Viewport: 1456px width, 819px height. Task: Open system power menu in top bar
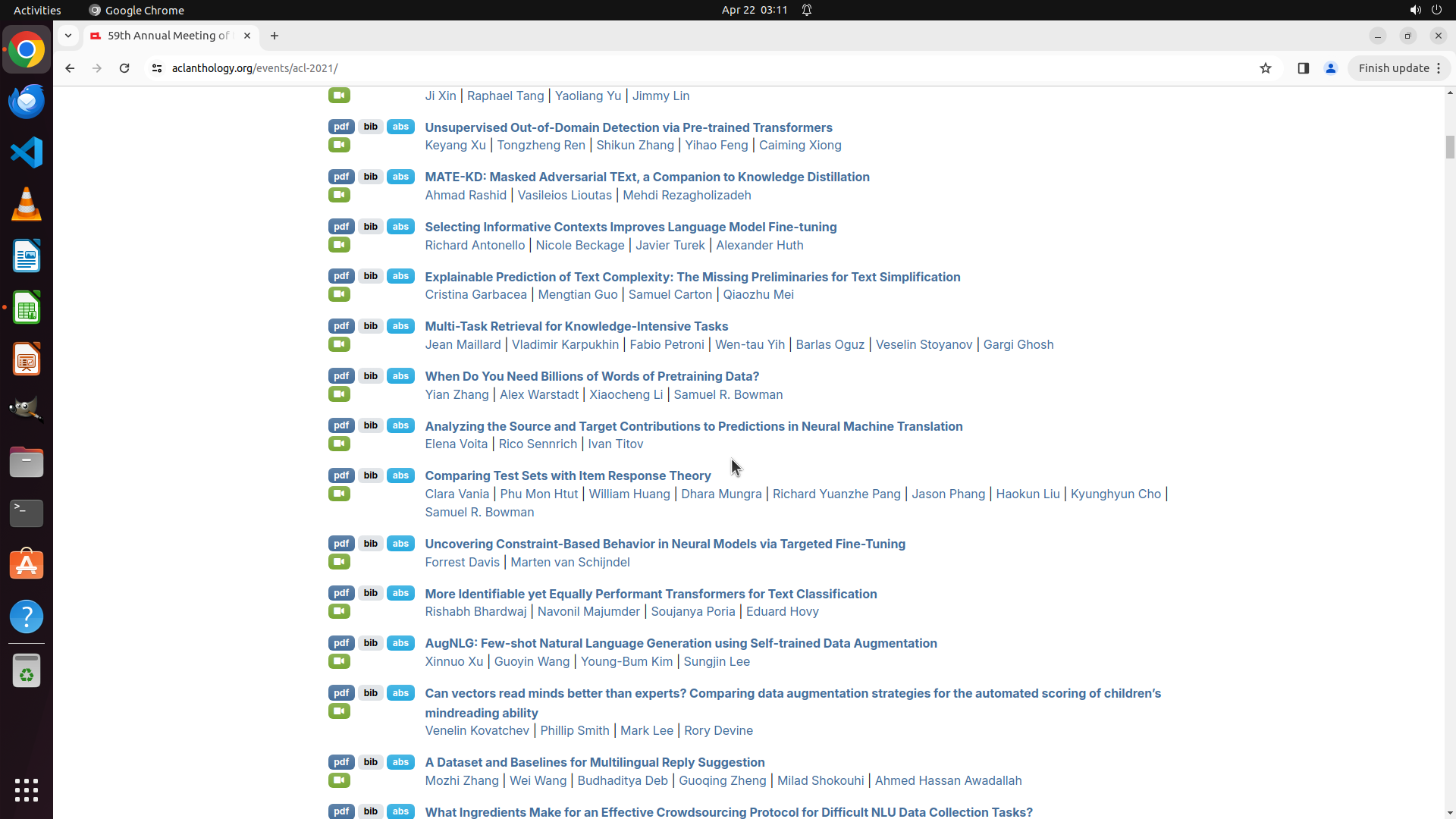1436,10
